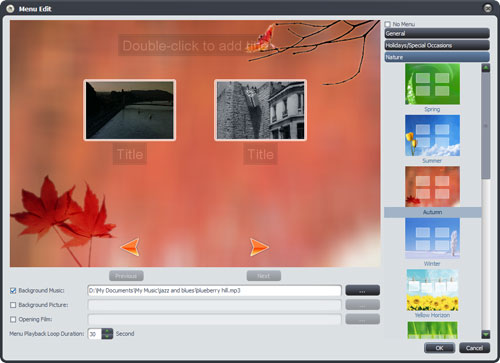Viewport: 500px width, 363px height.
Task: Pick the Yellow Horizon template
Action: (432, 290)
